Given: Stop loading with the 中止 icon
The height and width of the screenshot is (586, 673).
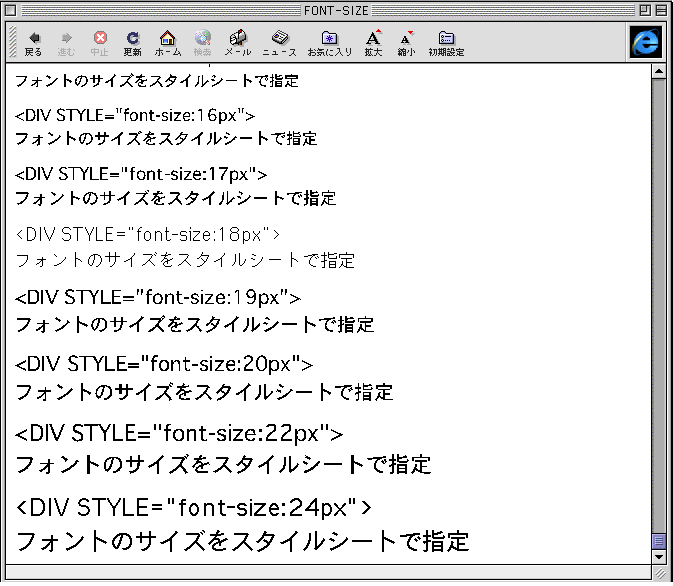Looking at the screenshot, I should (x=100, y=43).
